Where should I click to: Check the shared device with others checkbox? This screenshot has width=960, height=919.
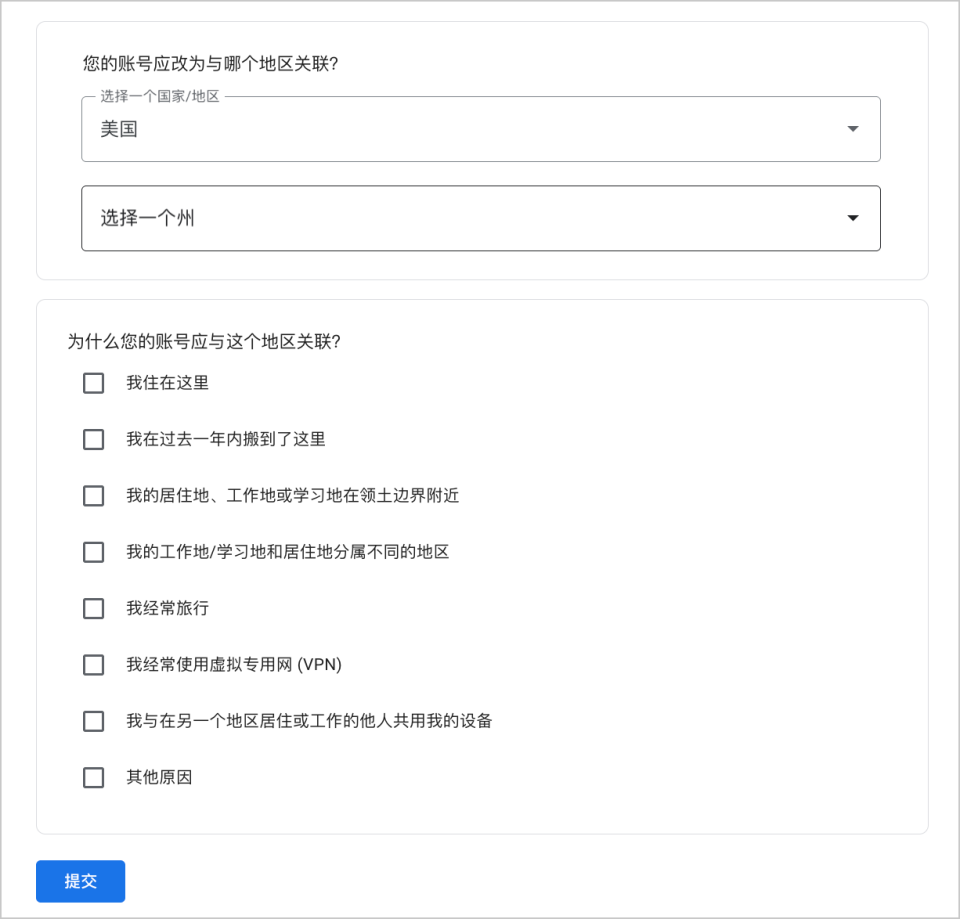coord(93,721)
